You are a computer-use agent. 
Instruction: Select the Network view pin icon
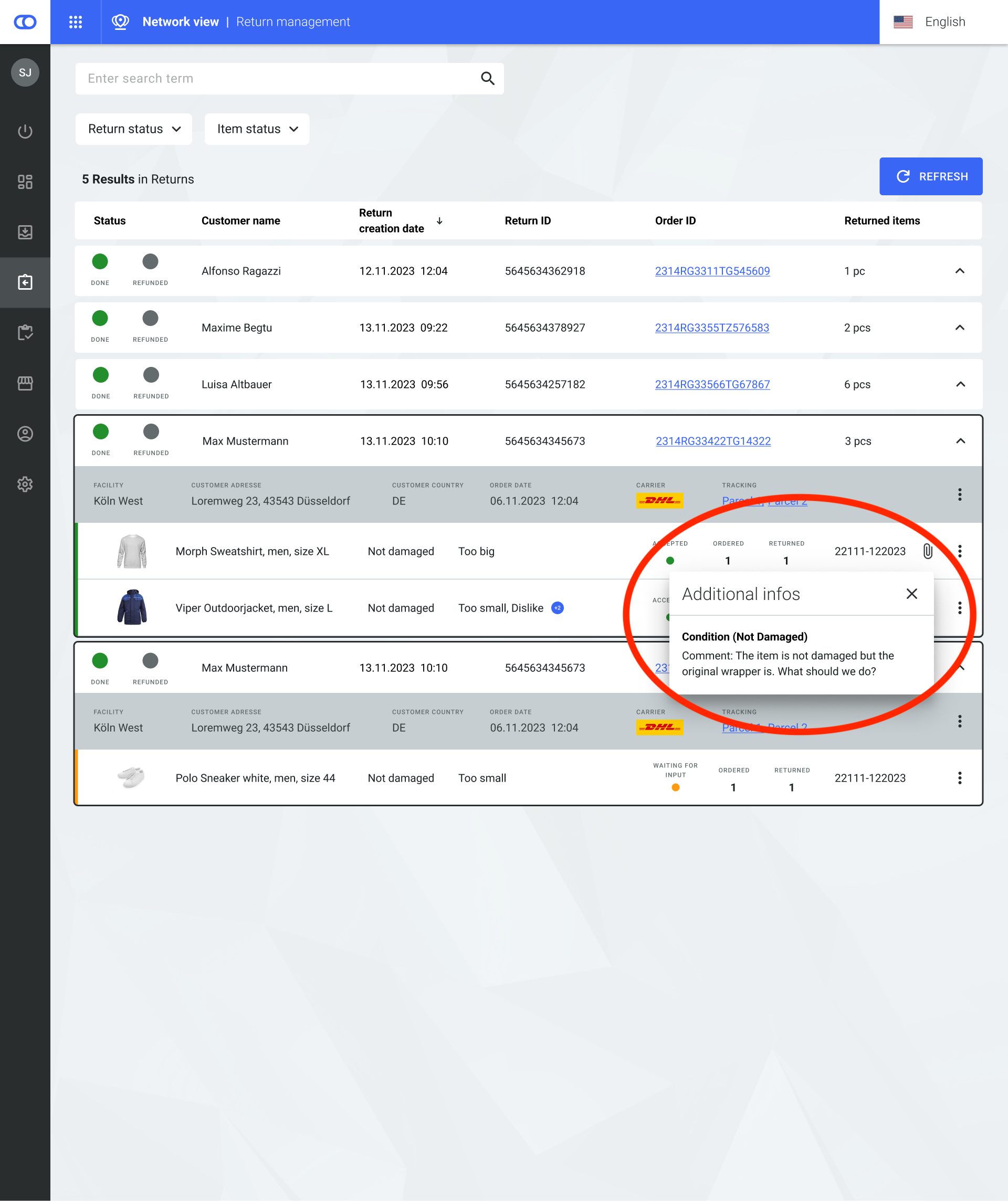[x=121, y=22]
